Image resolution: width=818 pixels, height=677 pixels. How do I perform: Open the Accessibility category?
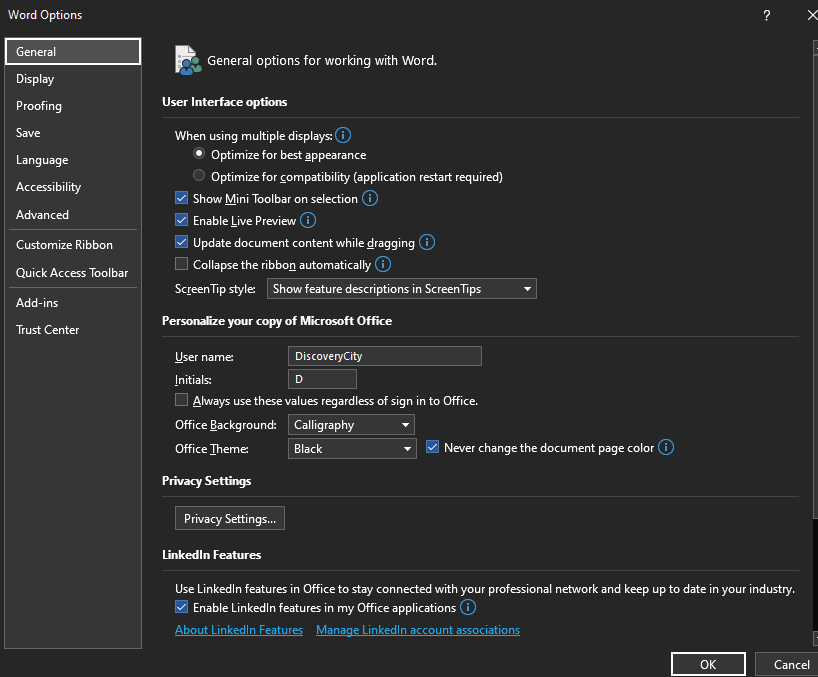point(73,187)
